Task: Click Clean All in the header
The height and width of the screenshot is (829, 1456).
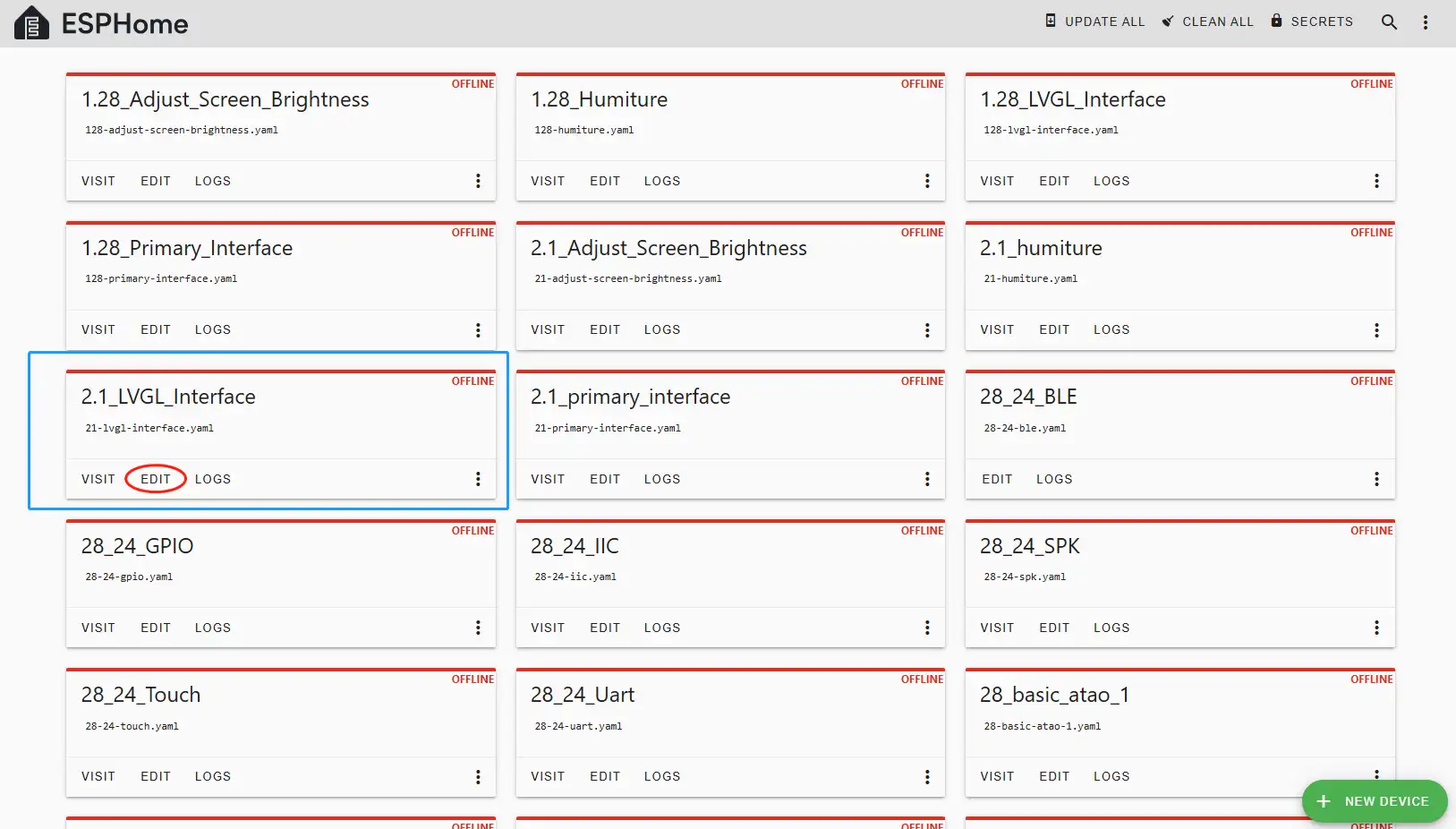Action: [x=1207, y=21]
